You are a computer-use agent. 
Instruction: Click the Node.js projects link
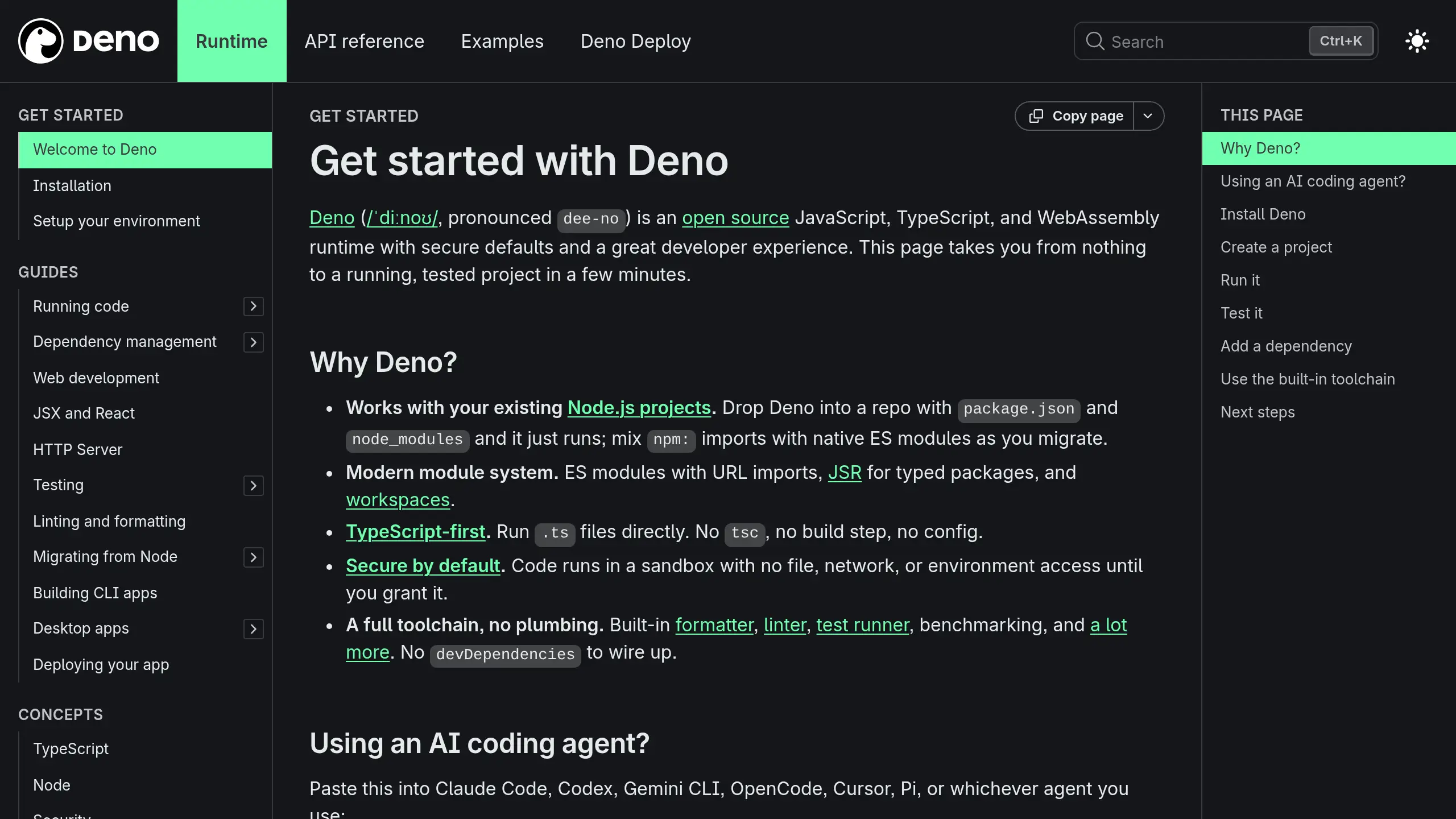639,408
